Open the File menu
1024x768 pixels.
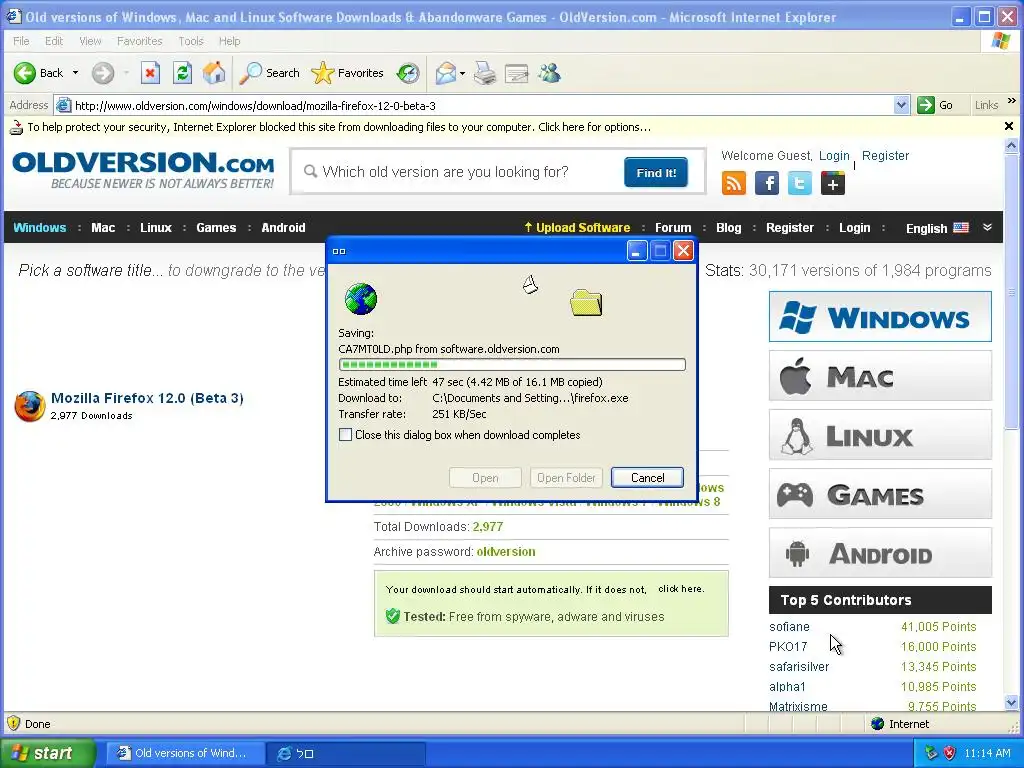[21, 41]
